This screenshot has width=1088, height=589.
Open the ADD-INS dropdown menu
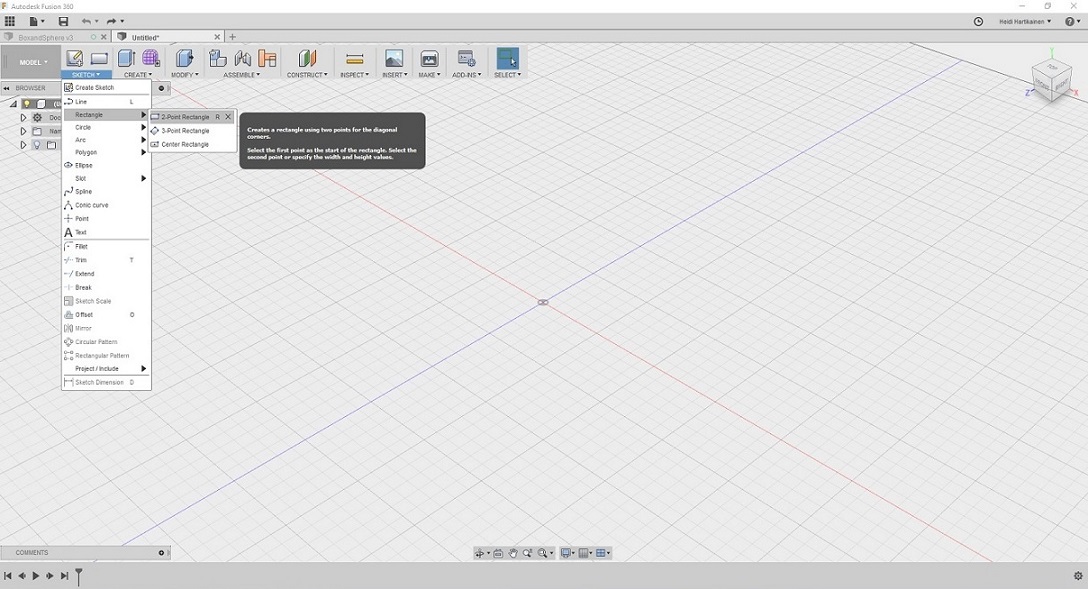click(466, 74)
